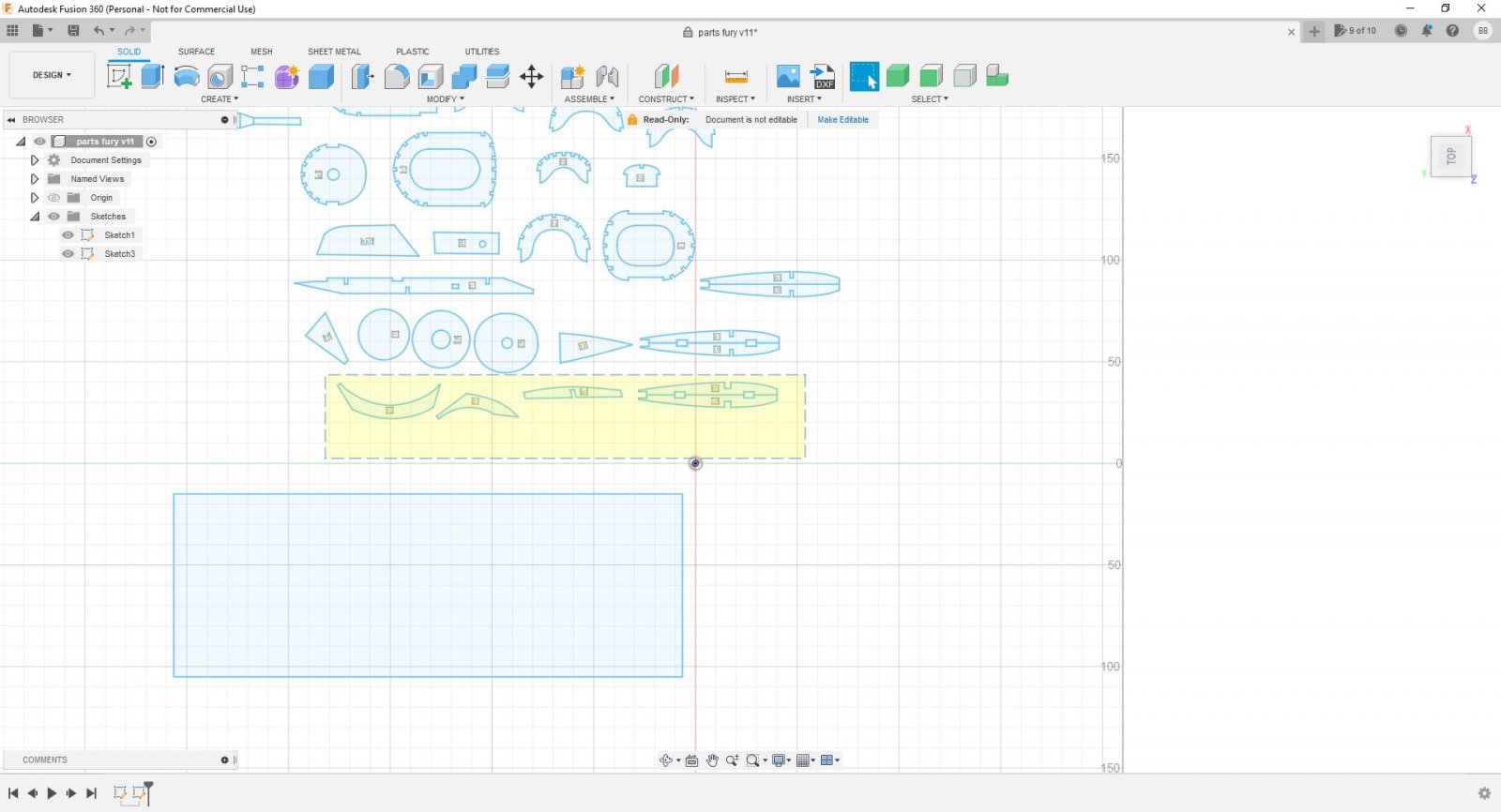The height and width of the screenshot is (812, 1501).
Task: Switch to the SURFACE tab
Action: click(196, 52)
